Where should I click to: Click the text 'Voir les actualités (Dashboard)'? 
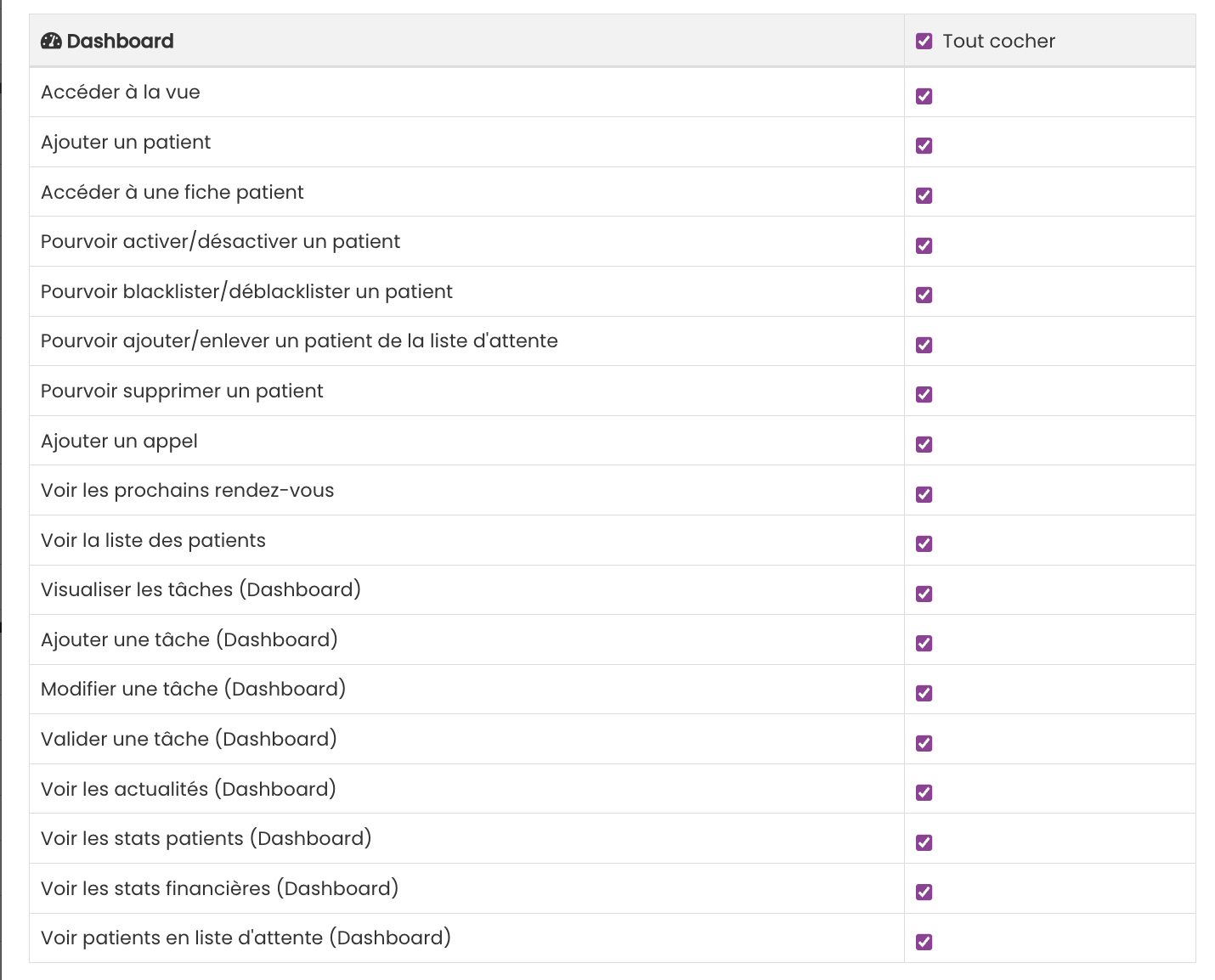[x=189, y=789]
